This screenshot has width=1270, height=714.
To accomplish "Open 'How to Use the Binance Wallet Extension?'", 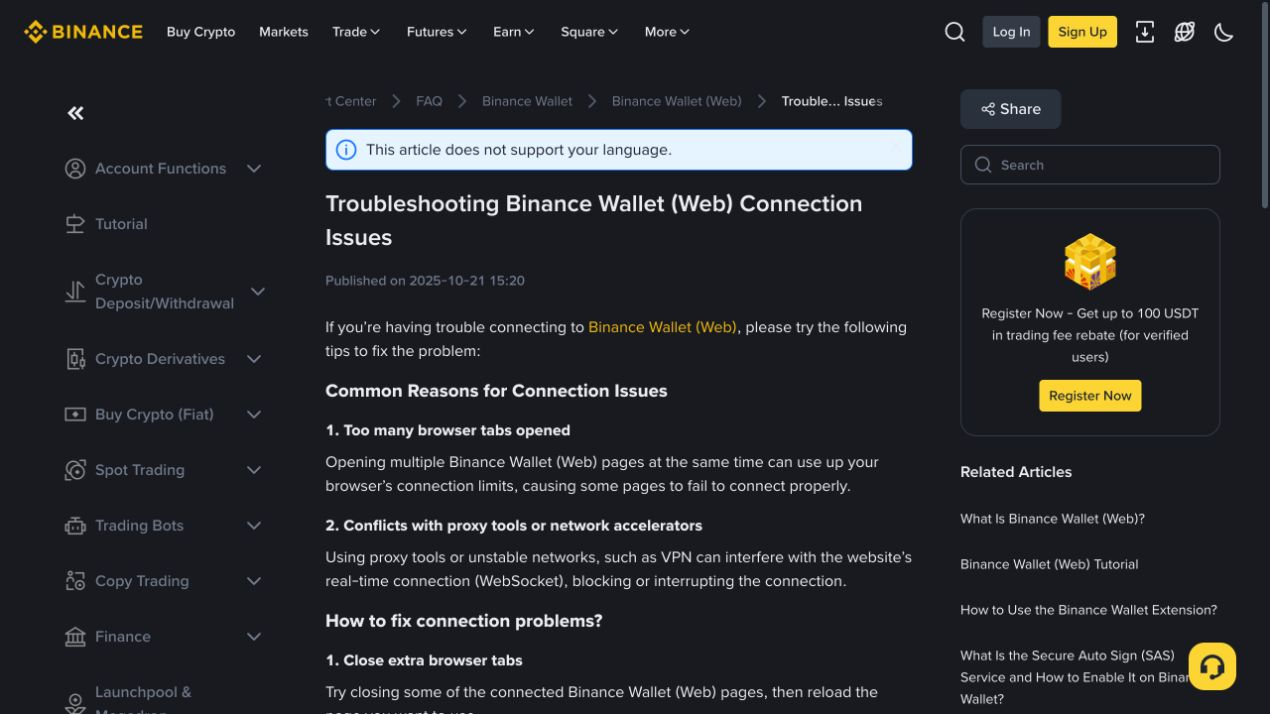I will click(x=1089, y=610).
